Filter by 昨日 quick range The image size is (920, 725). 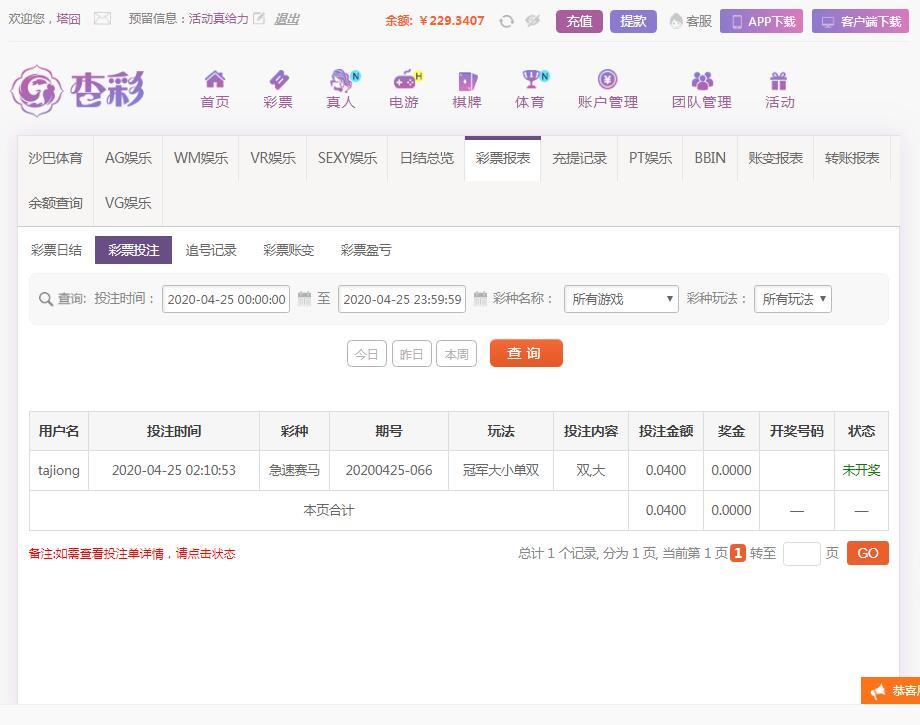coord(411,354)
